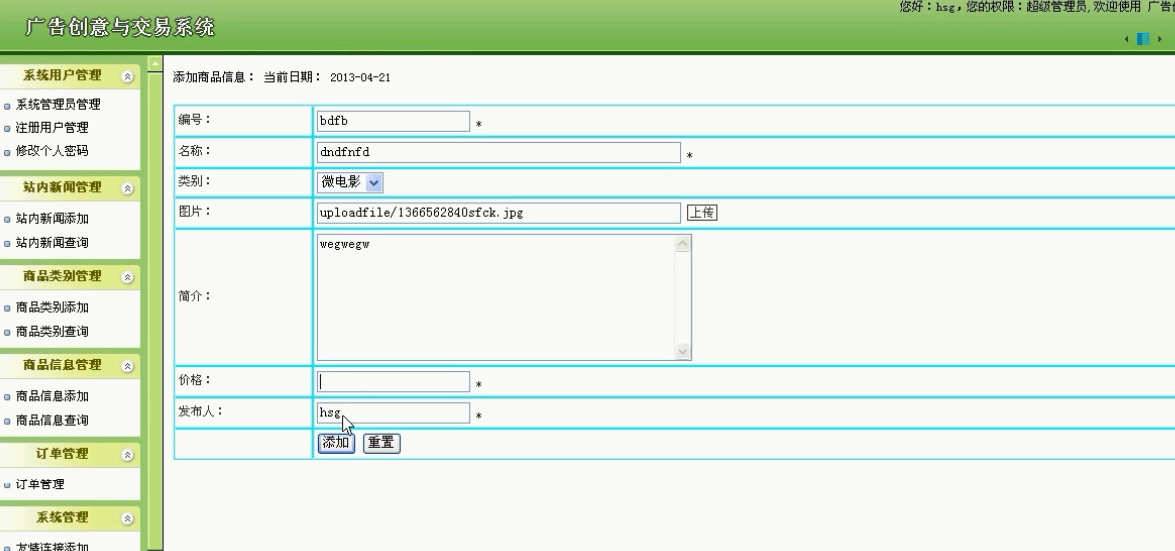Viewport: 1175px width, 551px height.
Task: Collapse the 商品信息管理 section chevron
Action: click(127, 366)
